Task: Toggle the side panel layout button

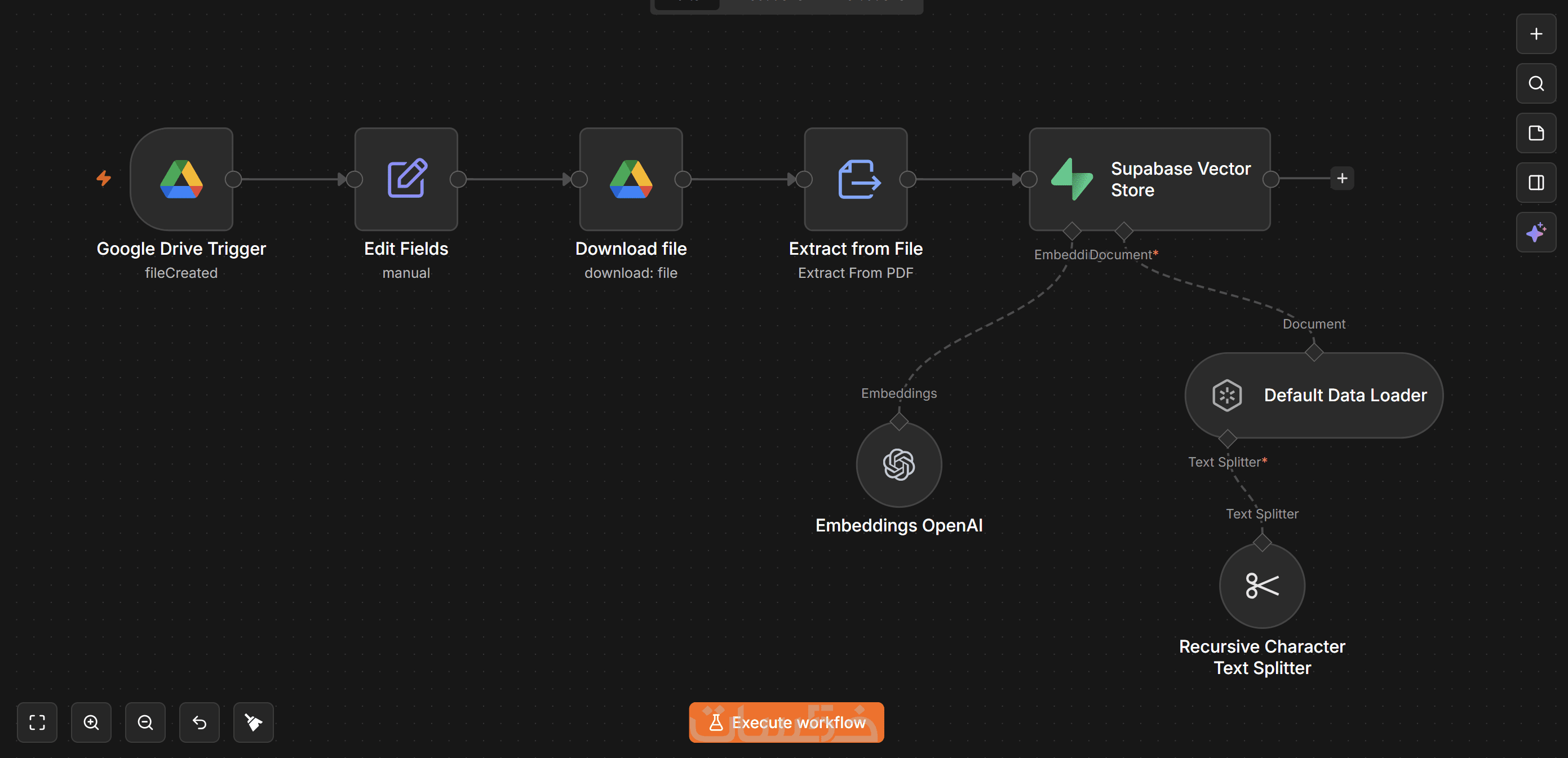Action: click(x=1536, y=183)
